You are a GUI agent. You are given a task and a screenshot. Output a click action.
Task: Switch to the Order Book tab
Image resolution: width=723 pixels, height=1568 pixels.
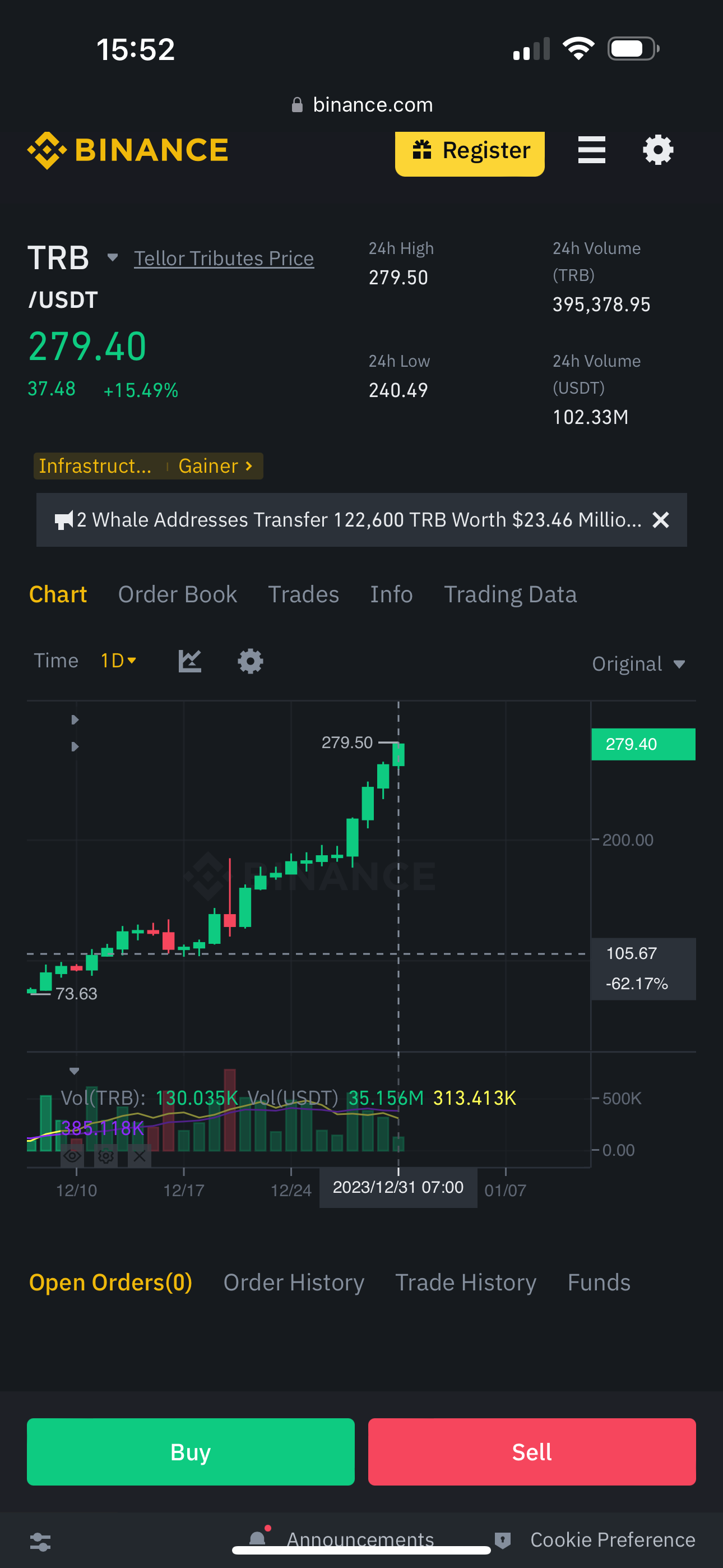pyautogui.click(x=178, y=594)
